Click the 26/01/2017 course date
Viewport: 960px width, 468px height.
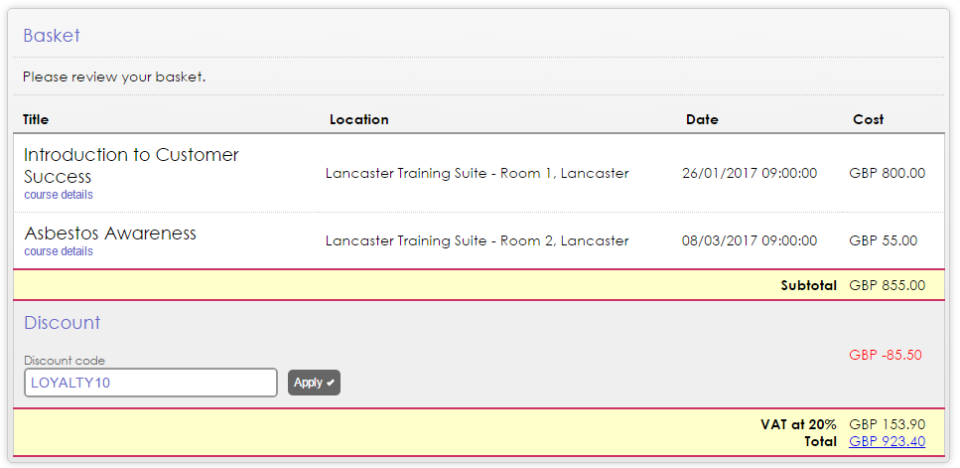click(749, 173)
